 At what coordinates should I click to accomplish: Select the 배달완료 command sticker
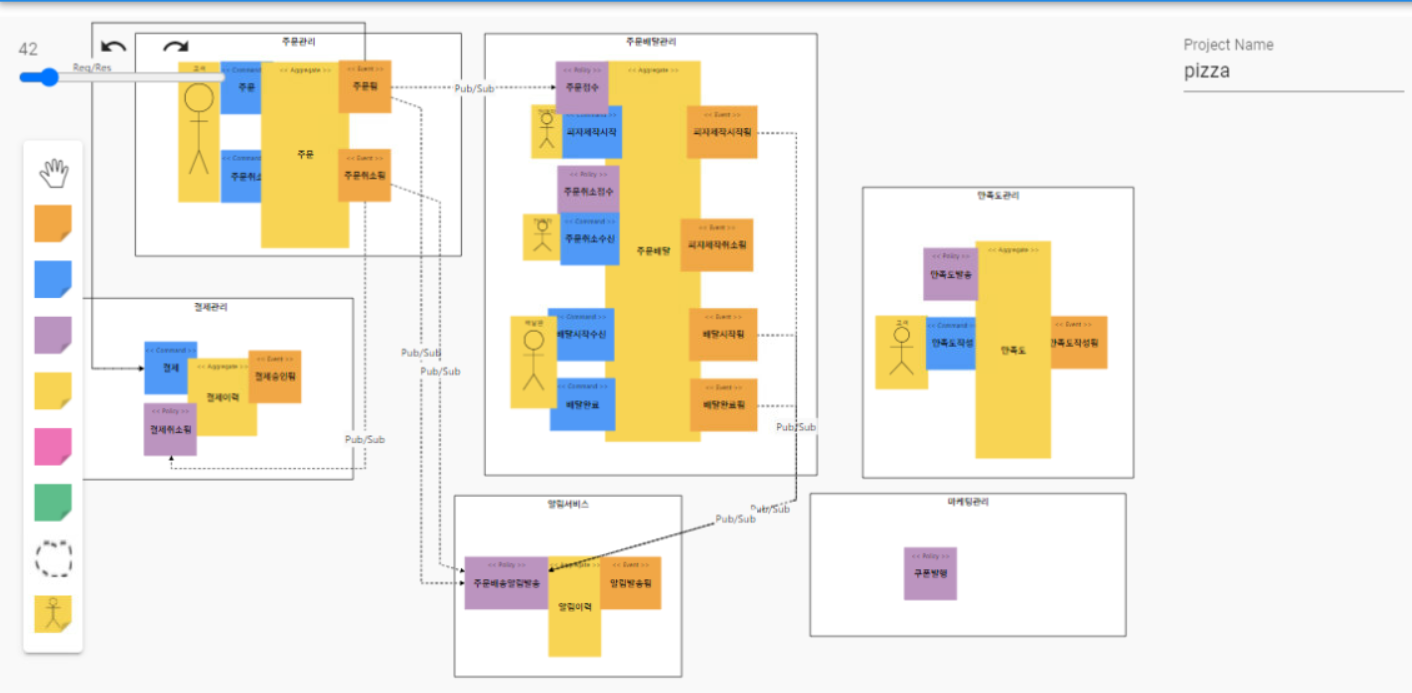point(582,404)
